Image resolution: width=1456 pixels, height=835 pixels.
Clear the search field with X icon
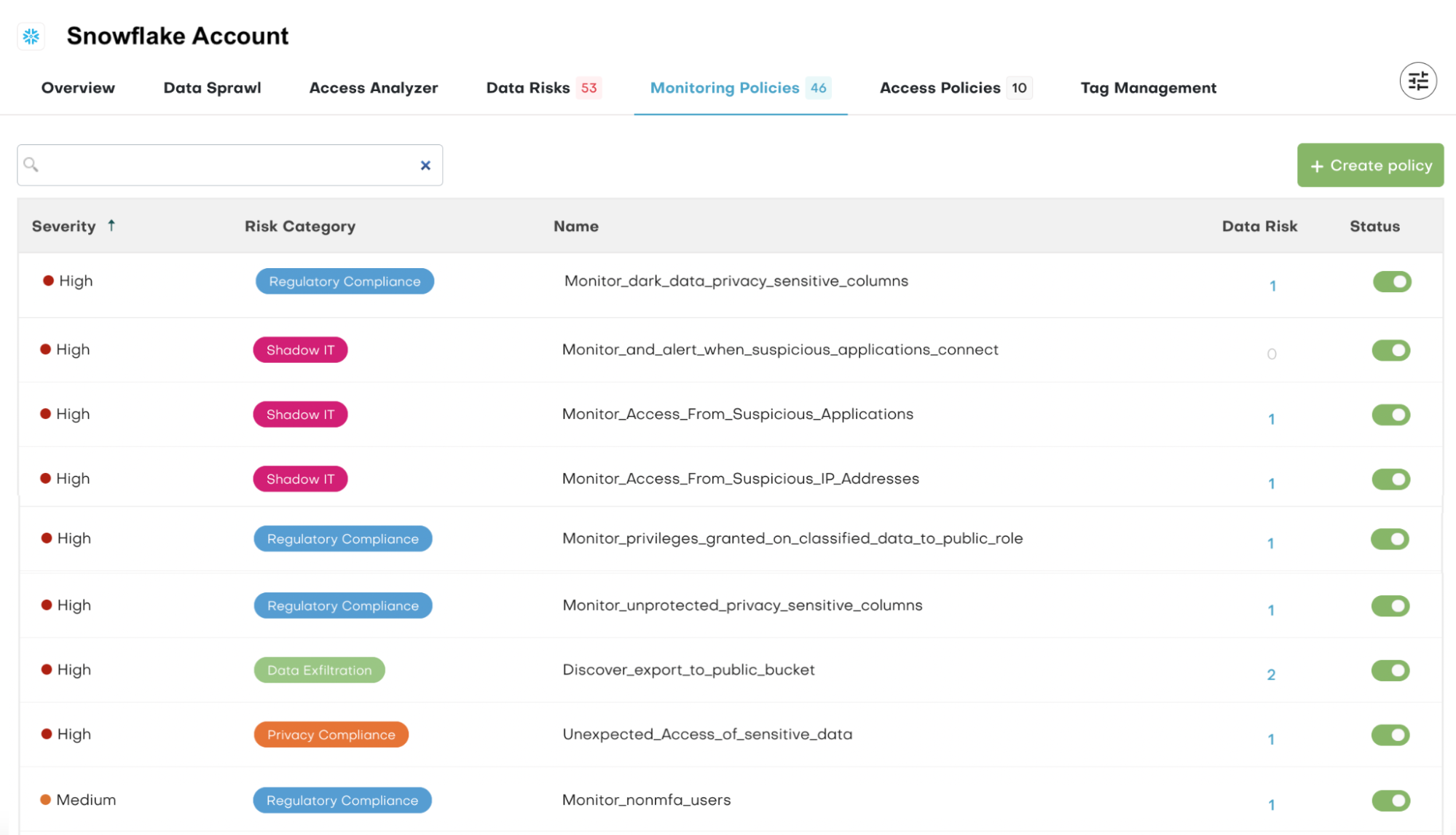pyautogui.click(x=424, y=164)
